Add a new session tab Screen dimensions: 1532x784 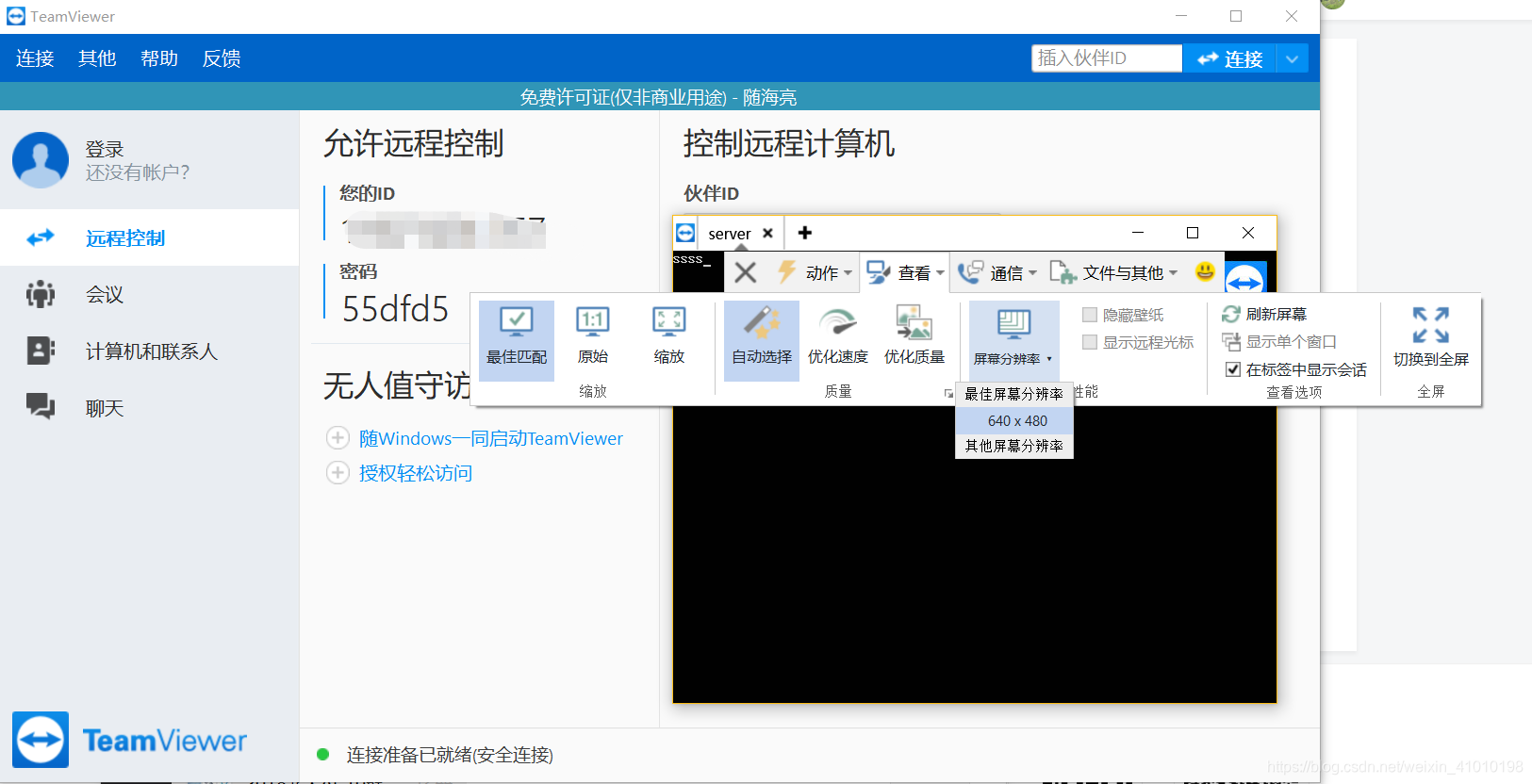click(x=805, y=233)
